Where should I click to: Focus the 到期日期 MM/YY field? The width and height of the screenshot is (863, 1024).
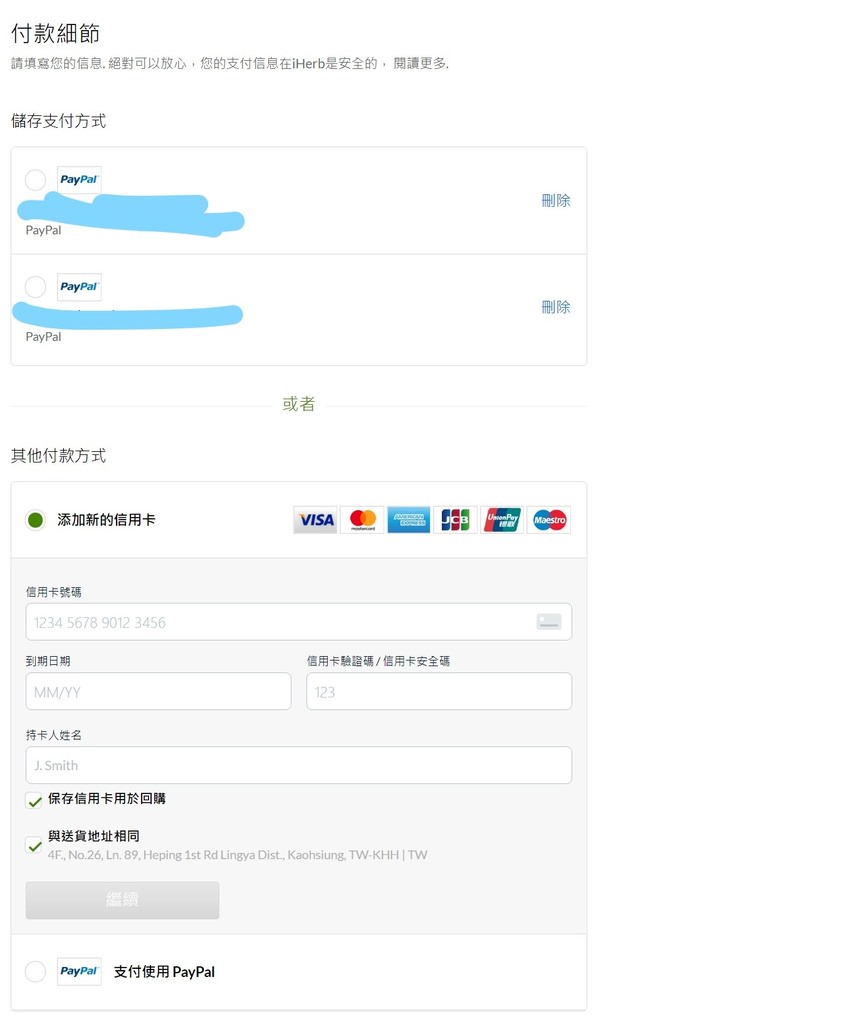(x=158, y=692)
